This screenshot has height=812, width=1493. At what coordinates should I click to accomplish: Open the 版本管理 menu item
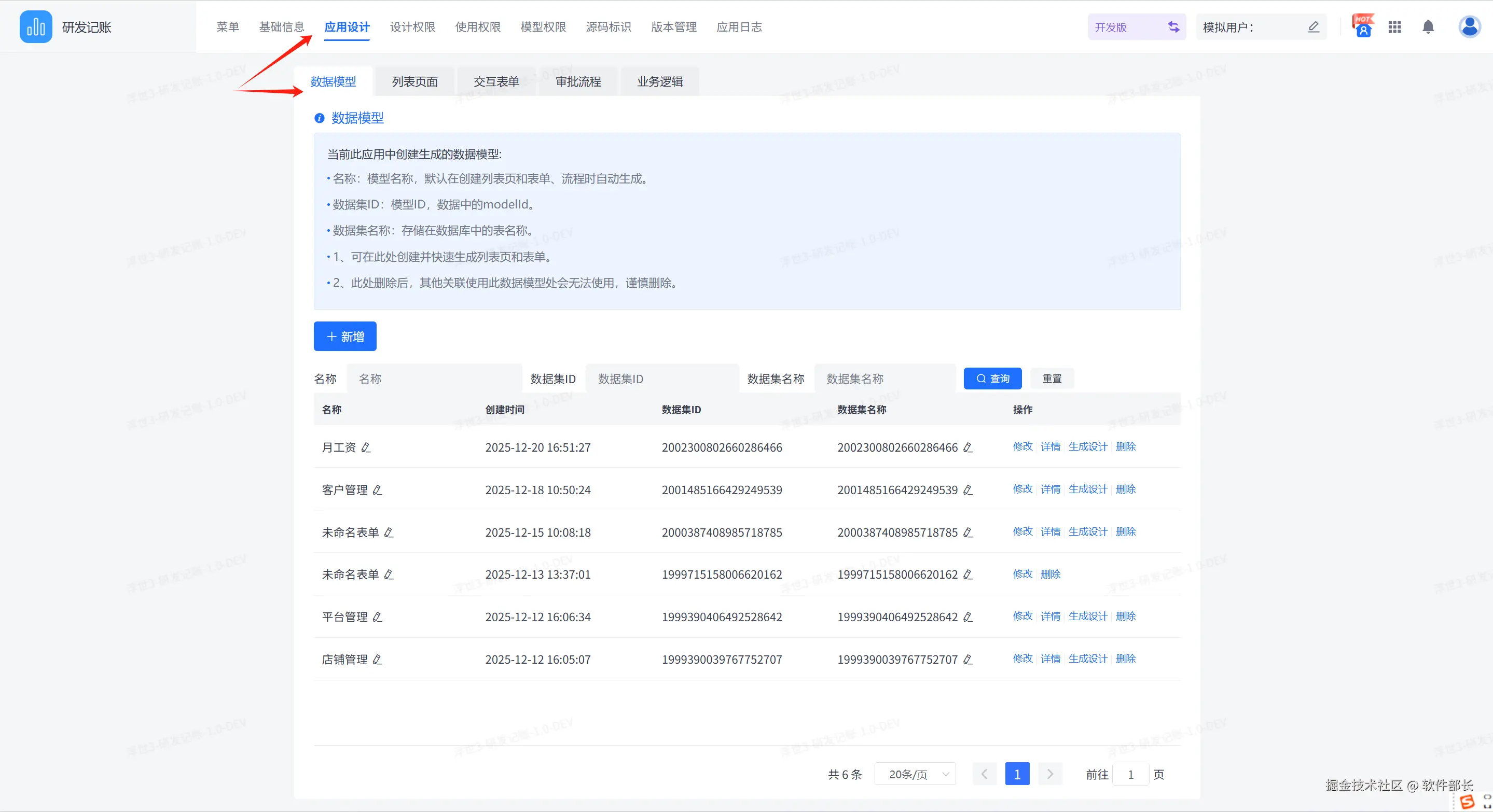tap(673, 27)
